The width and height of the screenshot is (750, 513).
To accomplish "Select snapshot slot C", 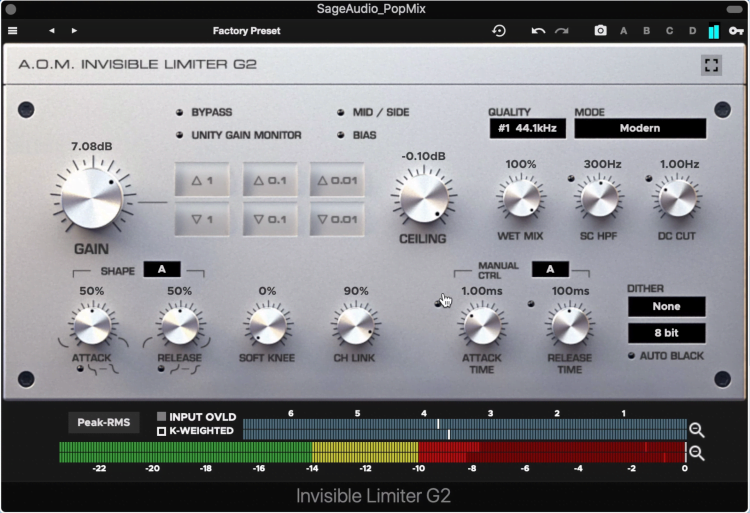I will click(x=670, y=31).
